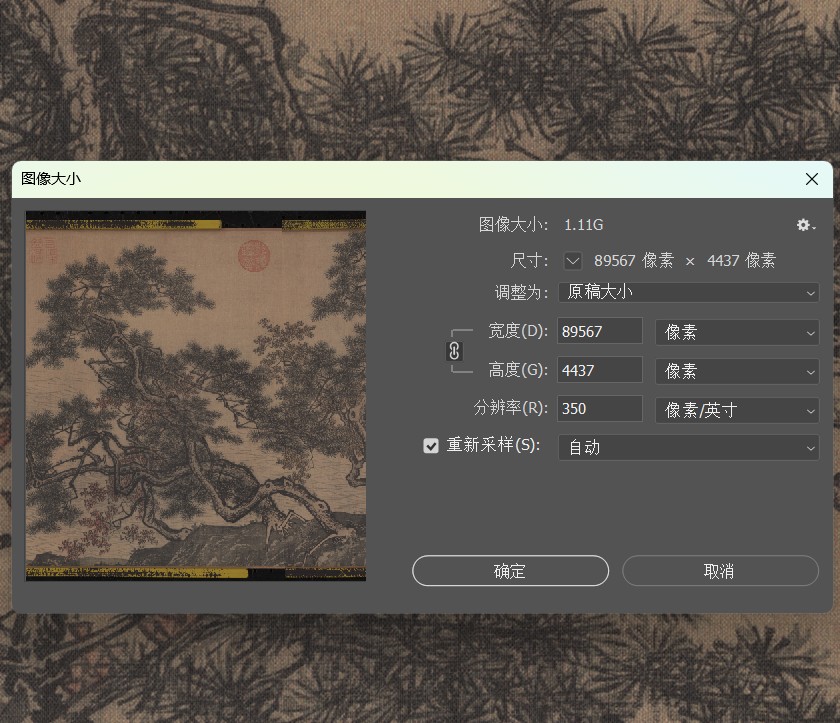This screenshot has height=723, width=840.
Task: Uncheck the 重新采样(S) checkbox
Action: click(x=431, y=446)
